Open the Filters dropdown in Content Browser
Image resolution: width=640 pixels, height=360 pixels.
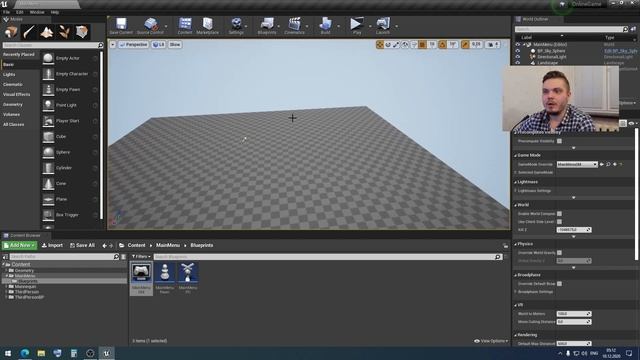[x=141, y=257]
